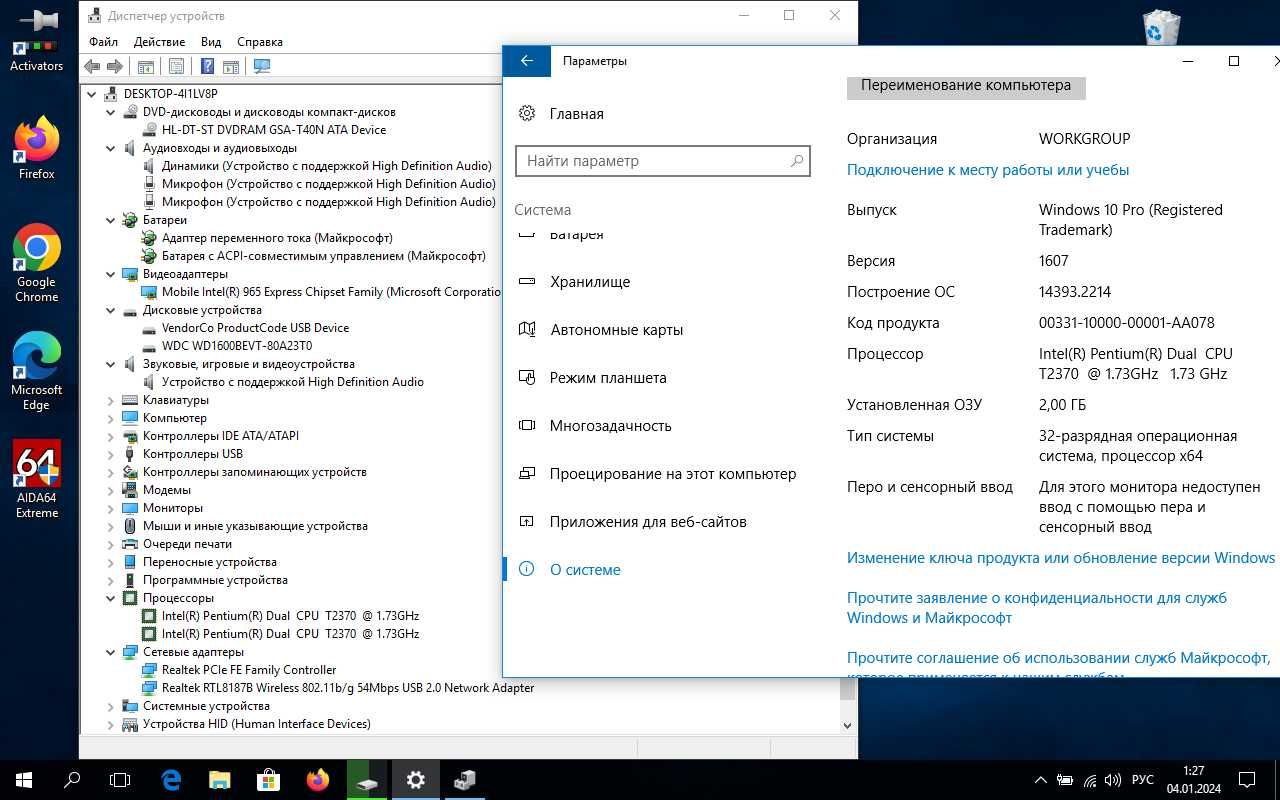The image size is (1280, 800).
Task: Collapse the Процессоры category
Action: pos(111,598)
